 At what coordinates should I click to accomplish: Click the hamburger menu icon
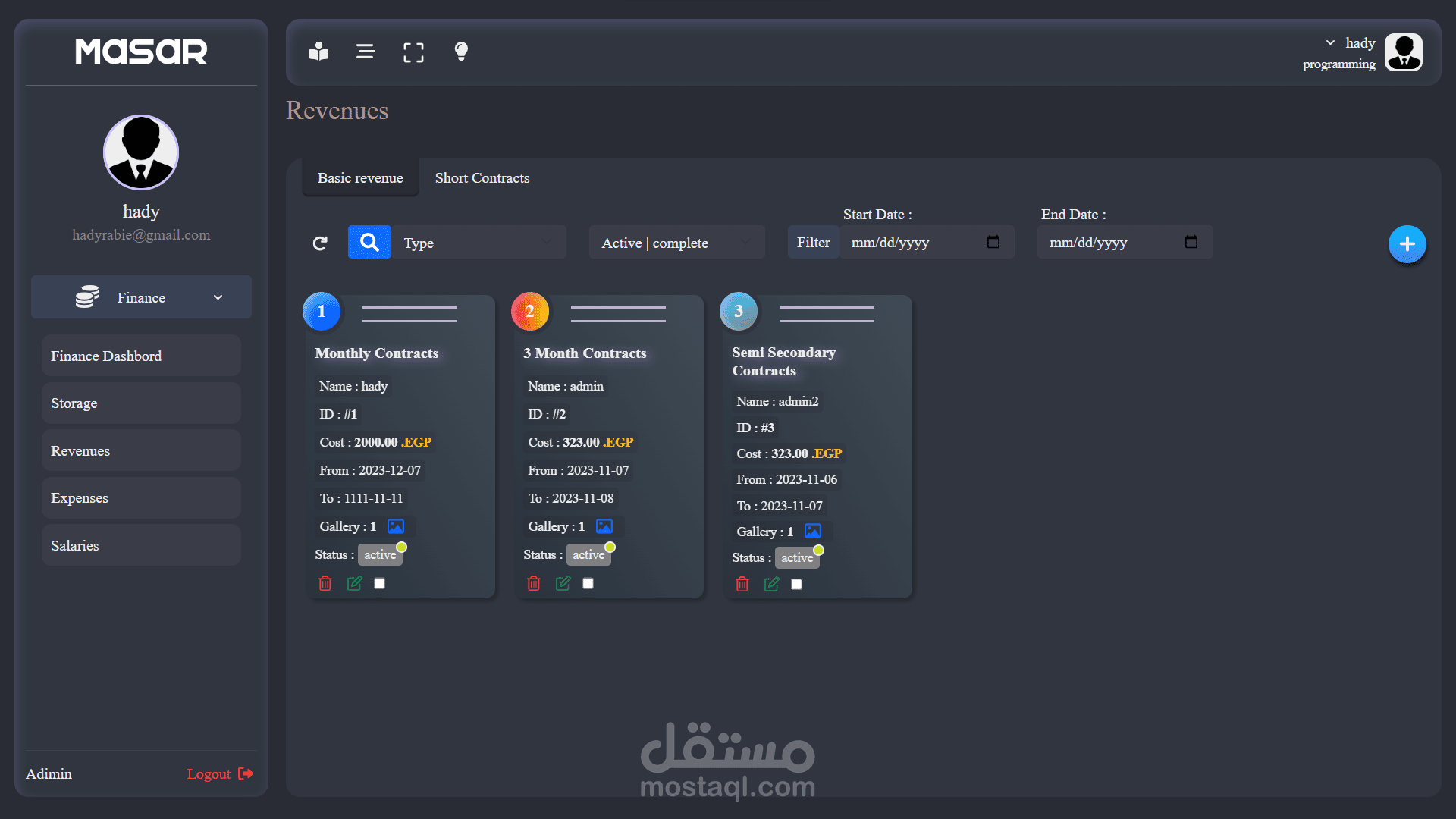pyautogui.click(x=366, y=52)
